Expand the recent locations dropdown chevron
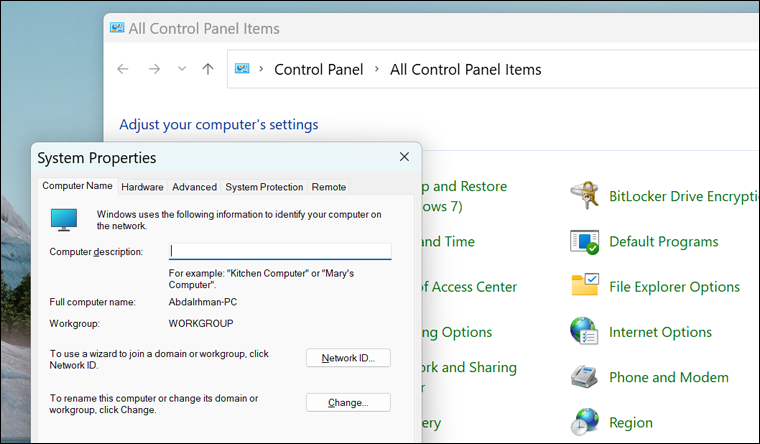The image size is (760, 444). pyautogui.click(x=181, y=69)
